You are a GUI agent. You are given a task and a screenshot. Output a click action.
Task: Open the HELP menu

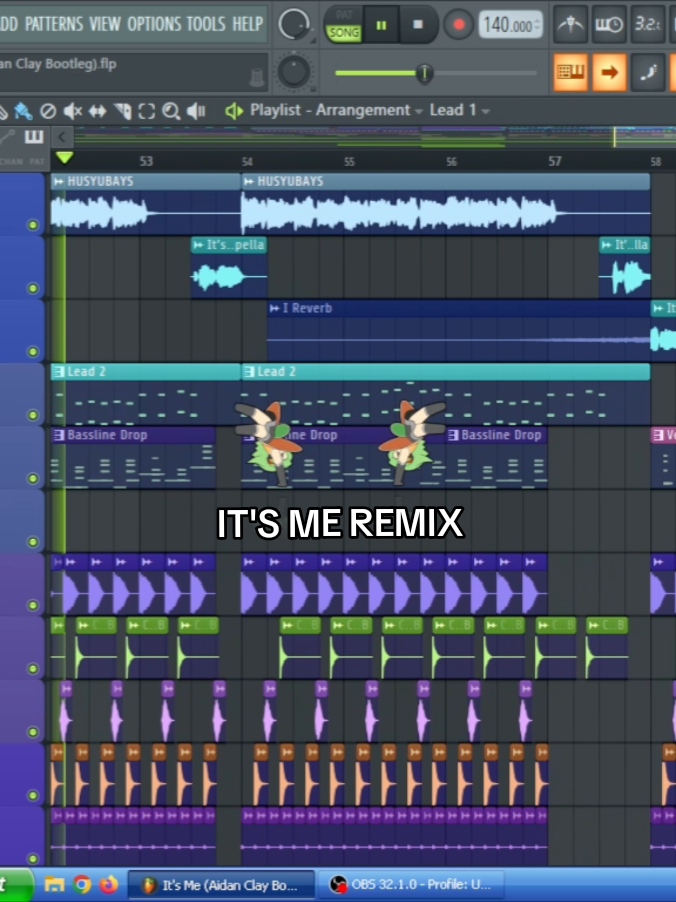pyautogui.click(x=247, y=24)
